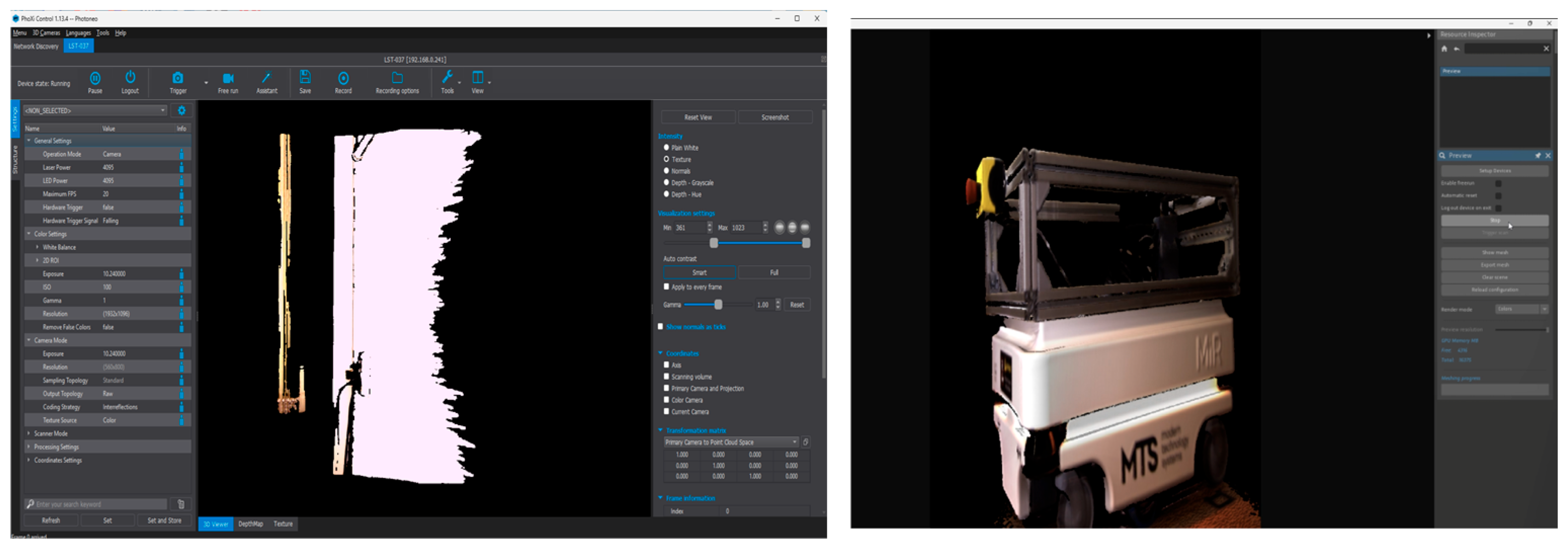The height and width of the screenshot is (552, 1568).
Task: Click the third round contrast preset button
Action: coord(804,228)
